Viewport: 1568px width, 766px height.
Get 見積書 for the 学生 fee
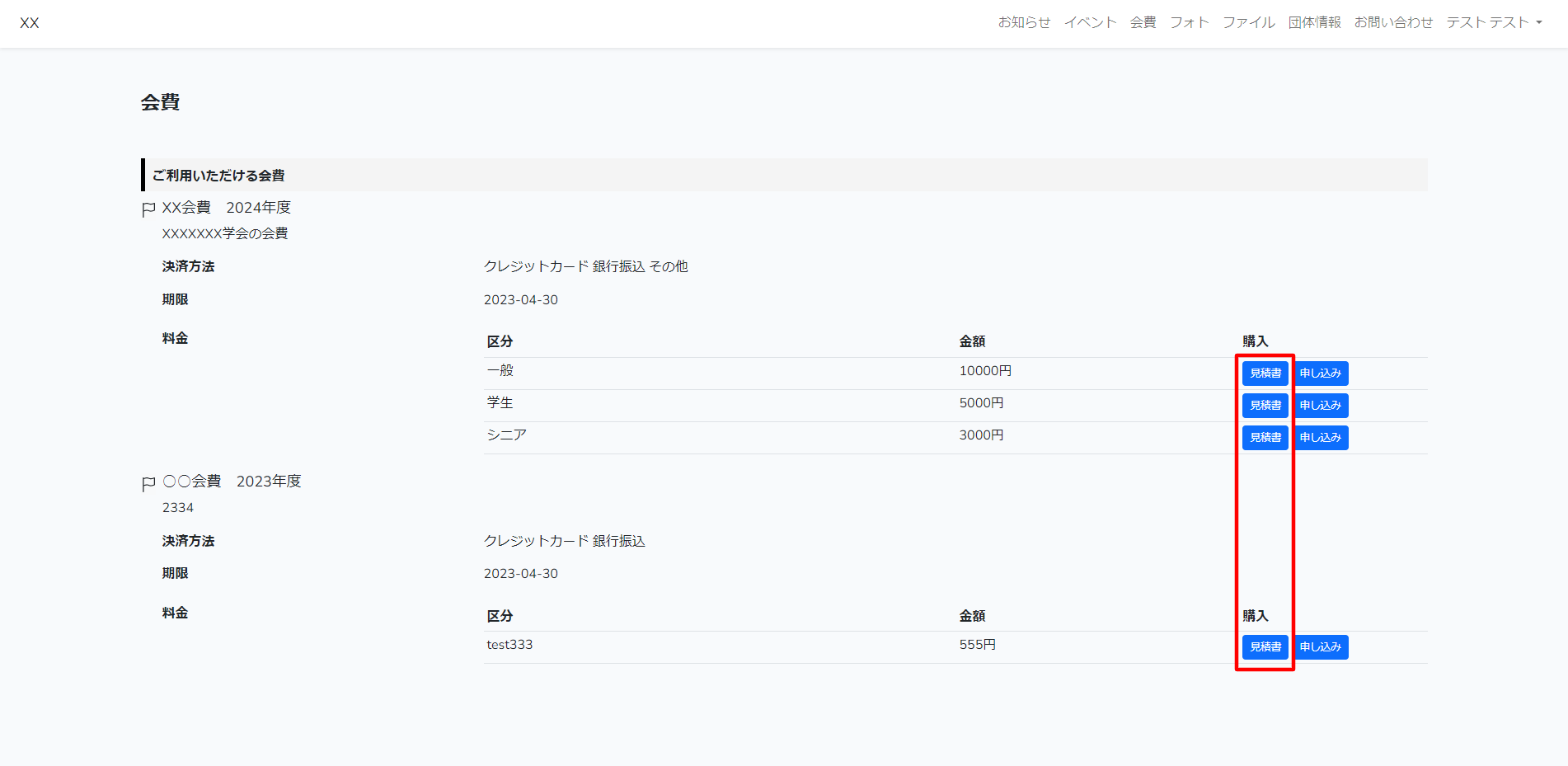pyautogui.click(x=1265, y=406)
